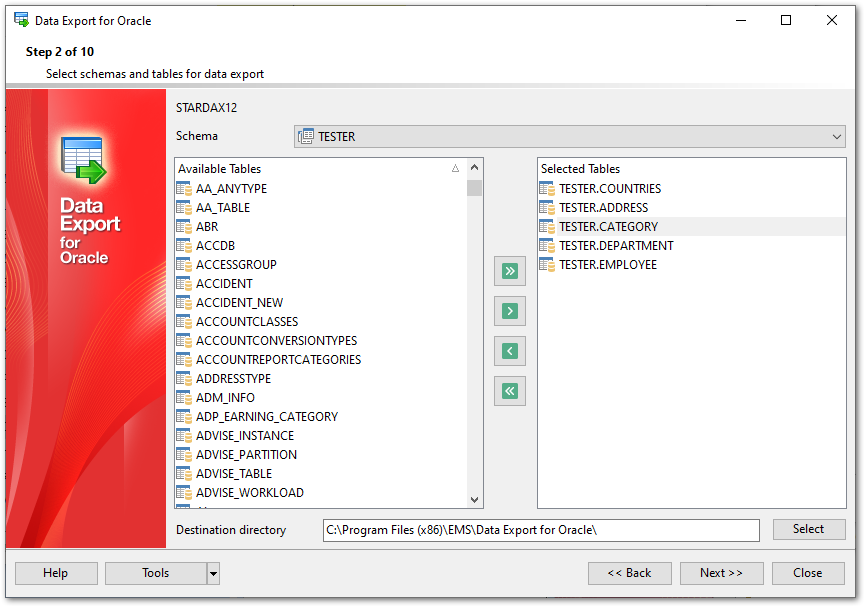Select TESTER.DEPARTMENT in selected tables
The image size is (865, 607).
pos(616,246)
